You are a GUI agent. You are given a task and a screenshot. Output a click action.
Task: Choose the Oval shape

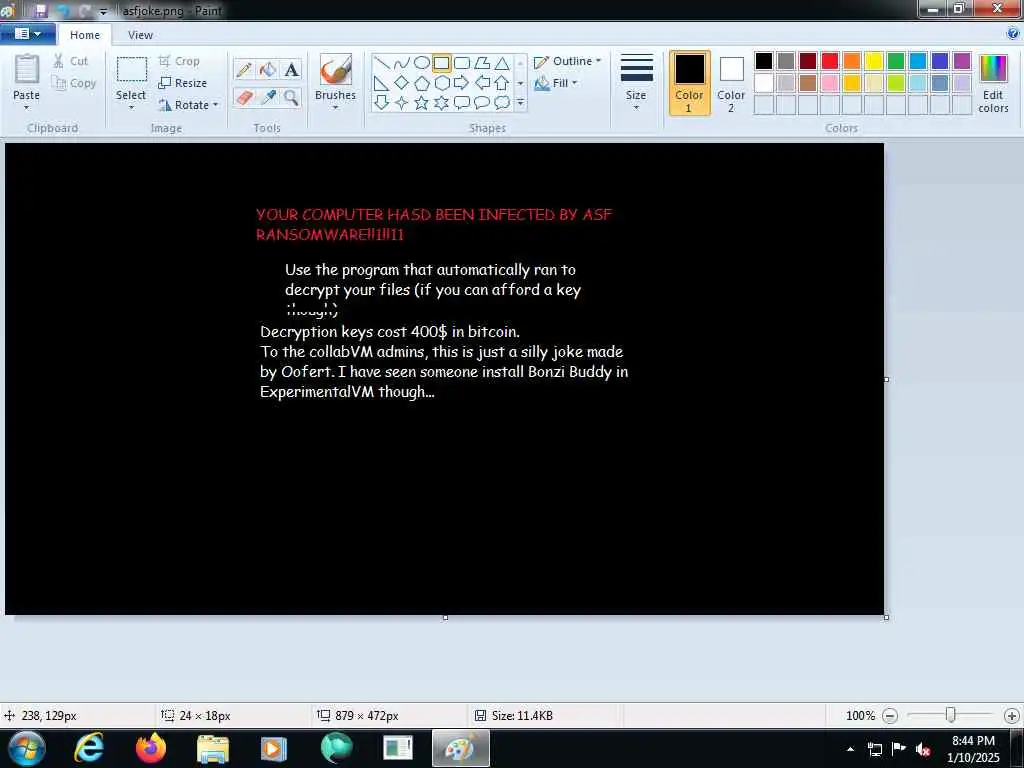point(422,63)
